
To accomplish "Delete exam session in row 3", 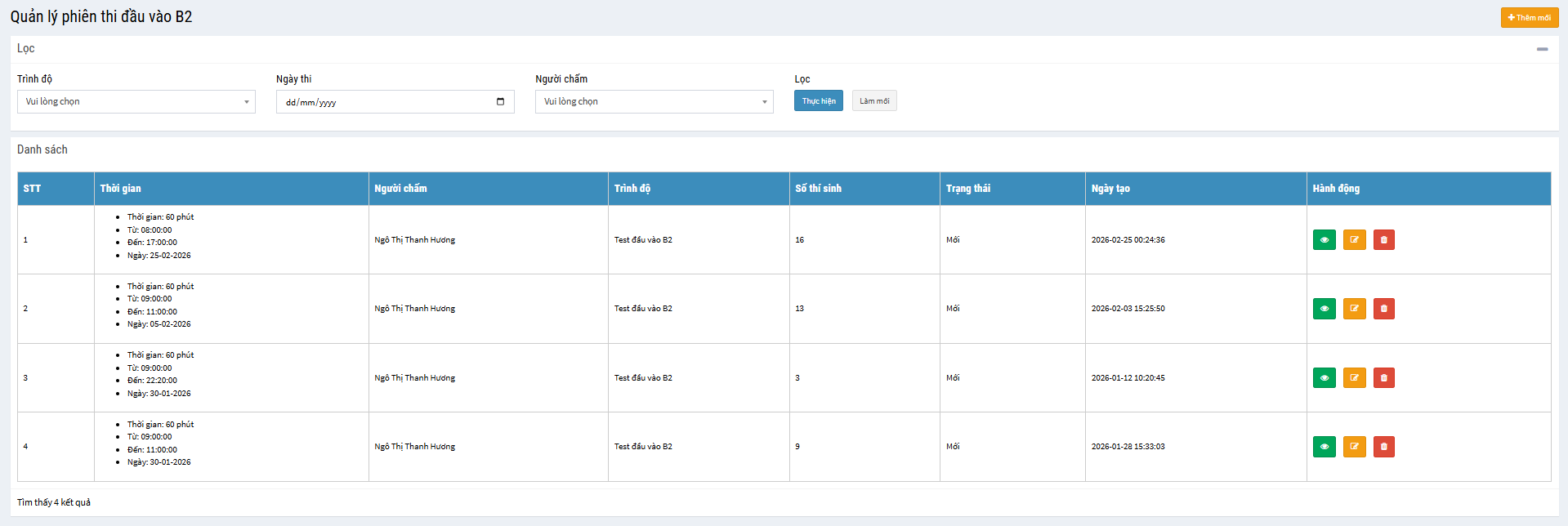I will pos(1383,378).
